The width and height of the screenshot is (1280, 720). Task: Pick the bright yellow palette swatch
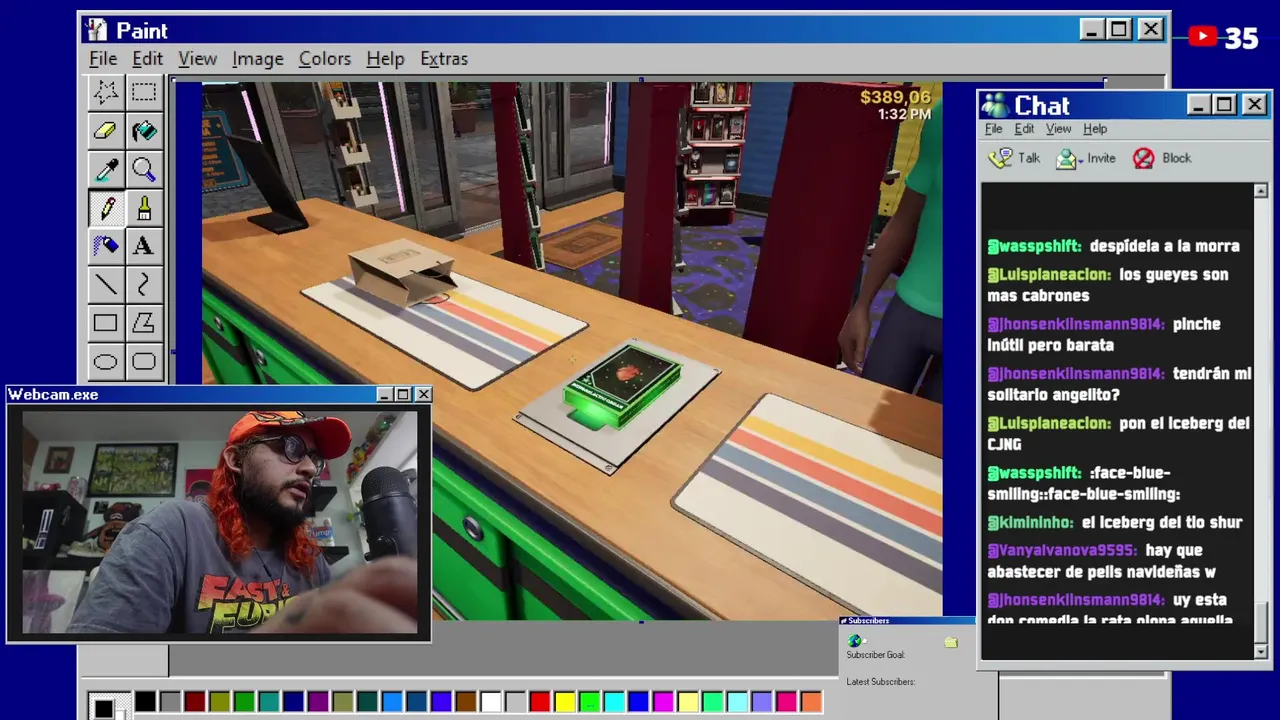[x=564, y=702]
